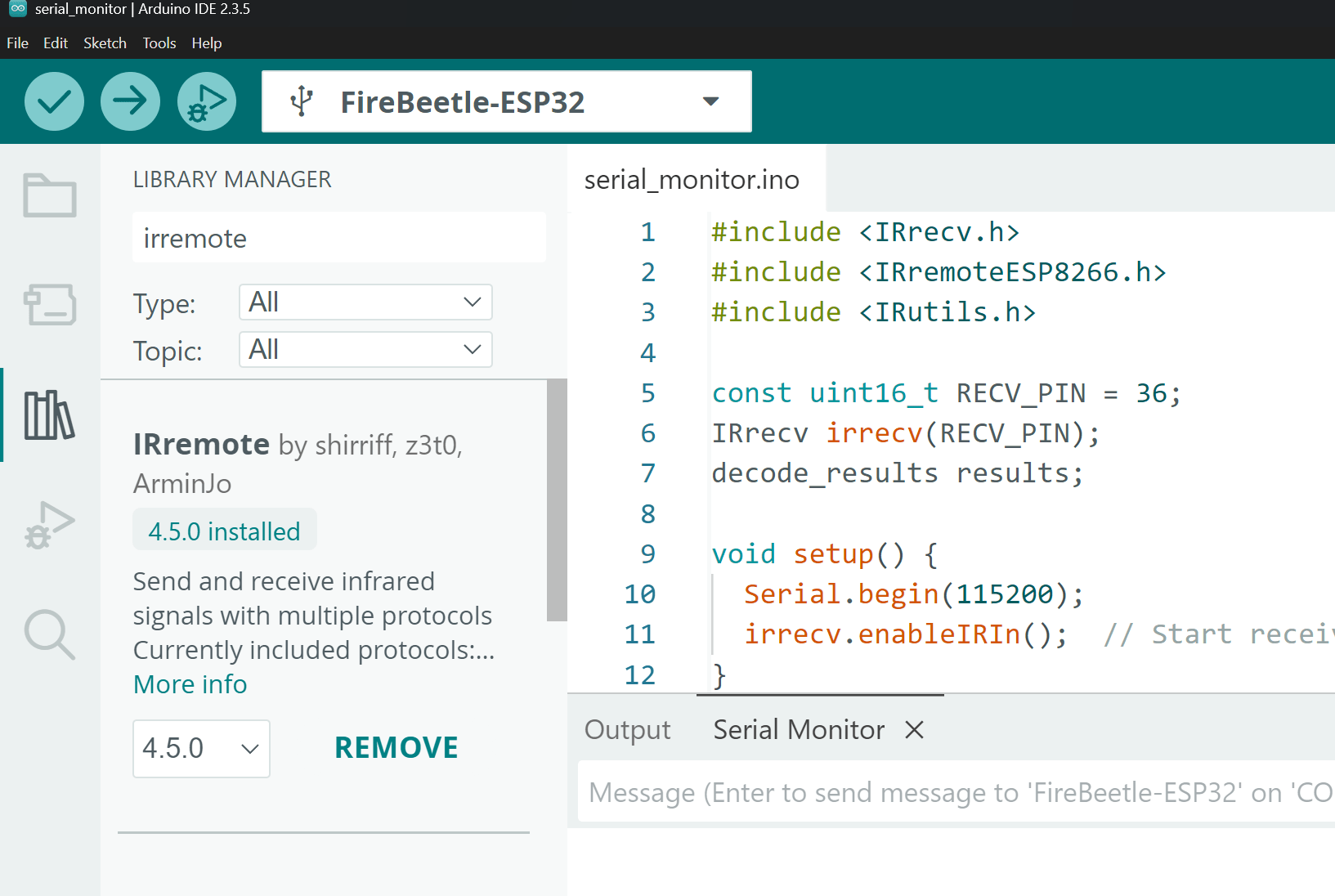
Task: Click the Serial Monitor message input field
Action: coord(956,792)
